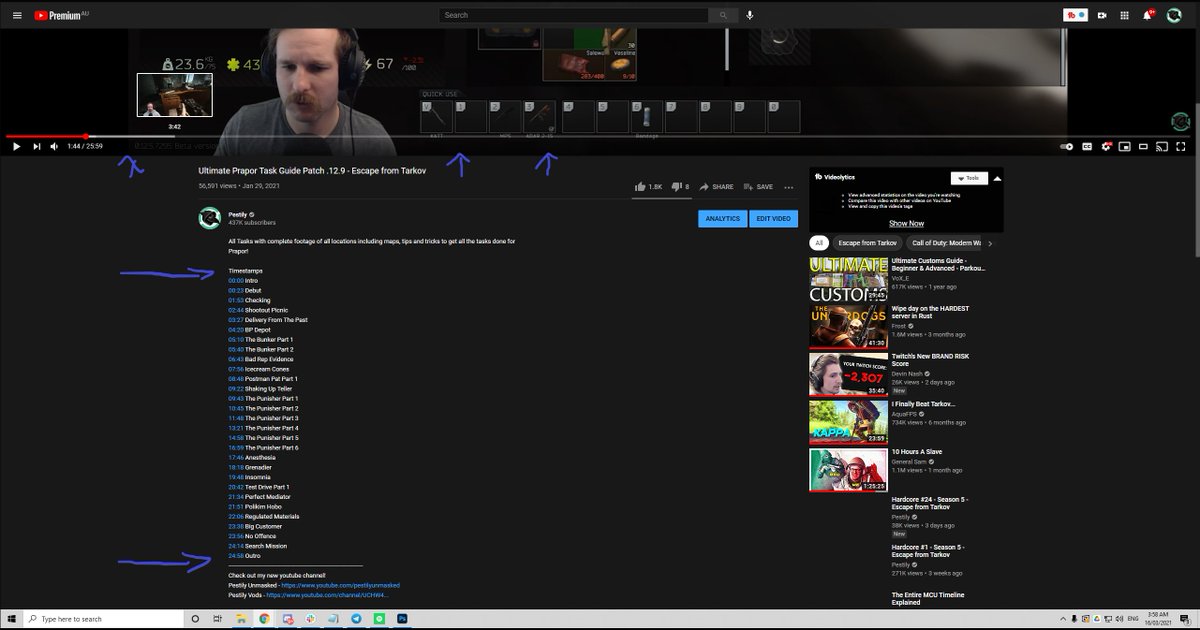This screenshot has height=630, width=1200.
Task: Open account avatar menu
Action: click(1174, 15)
